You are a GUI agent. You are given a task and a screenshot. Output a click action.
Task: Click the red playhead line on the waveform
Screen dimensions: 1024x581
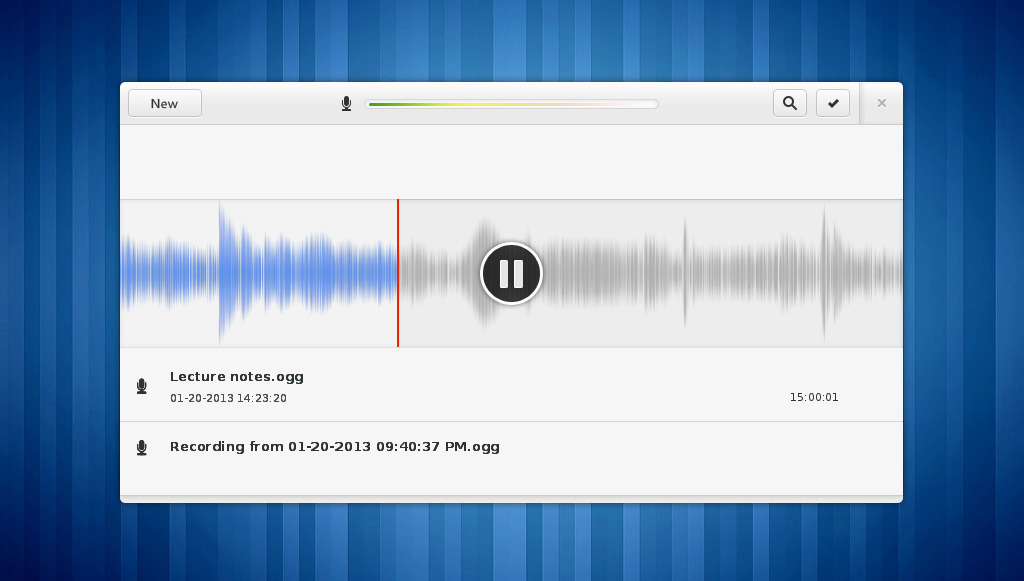coord(398,273)
